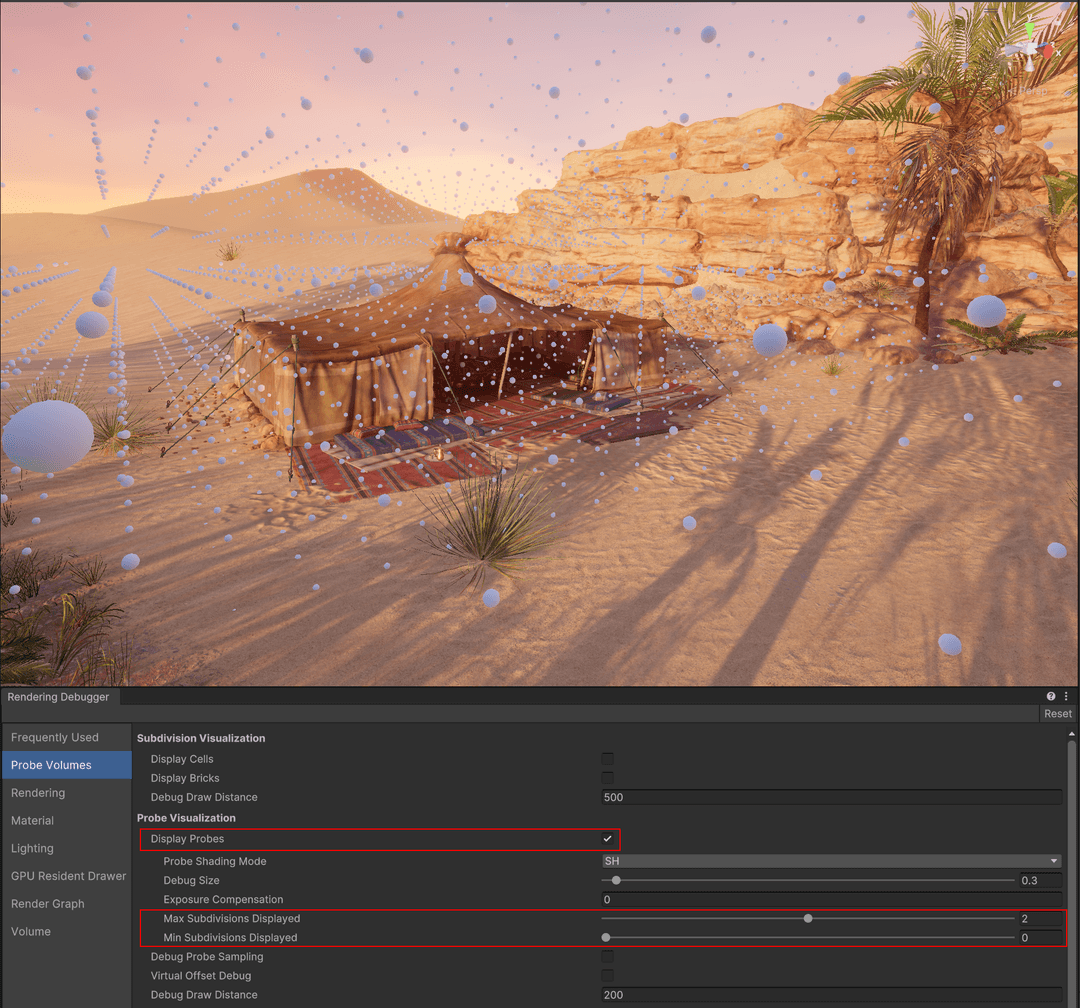
Task: Open the GPU Resident Drawer section
Action: click(67, 876)
